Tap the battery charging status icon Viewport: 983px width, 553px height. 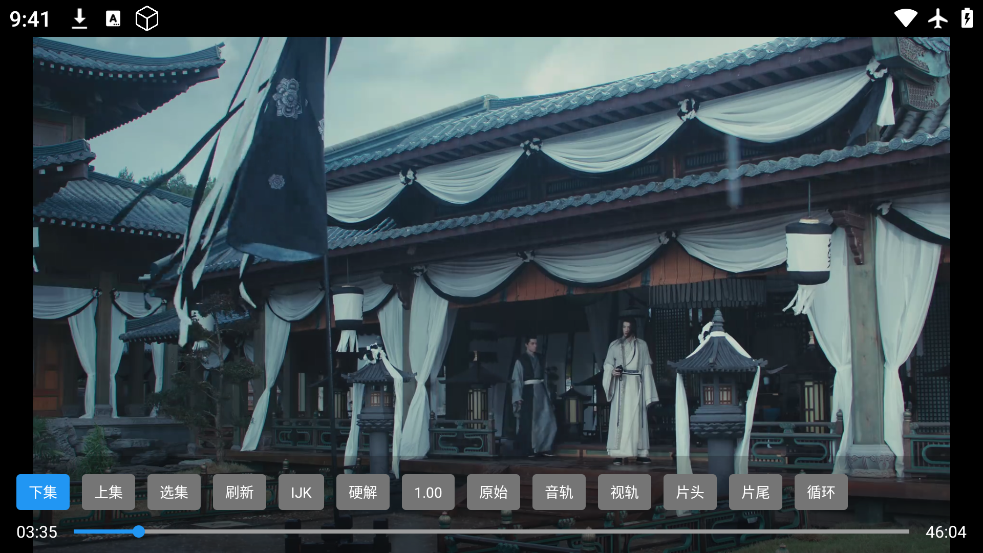pyautogui.click(x=967, y=18)
